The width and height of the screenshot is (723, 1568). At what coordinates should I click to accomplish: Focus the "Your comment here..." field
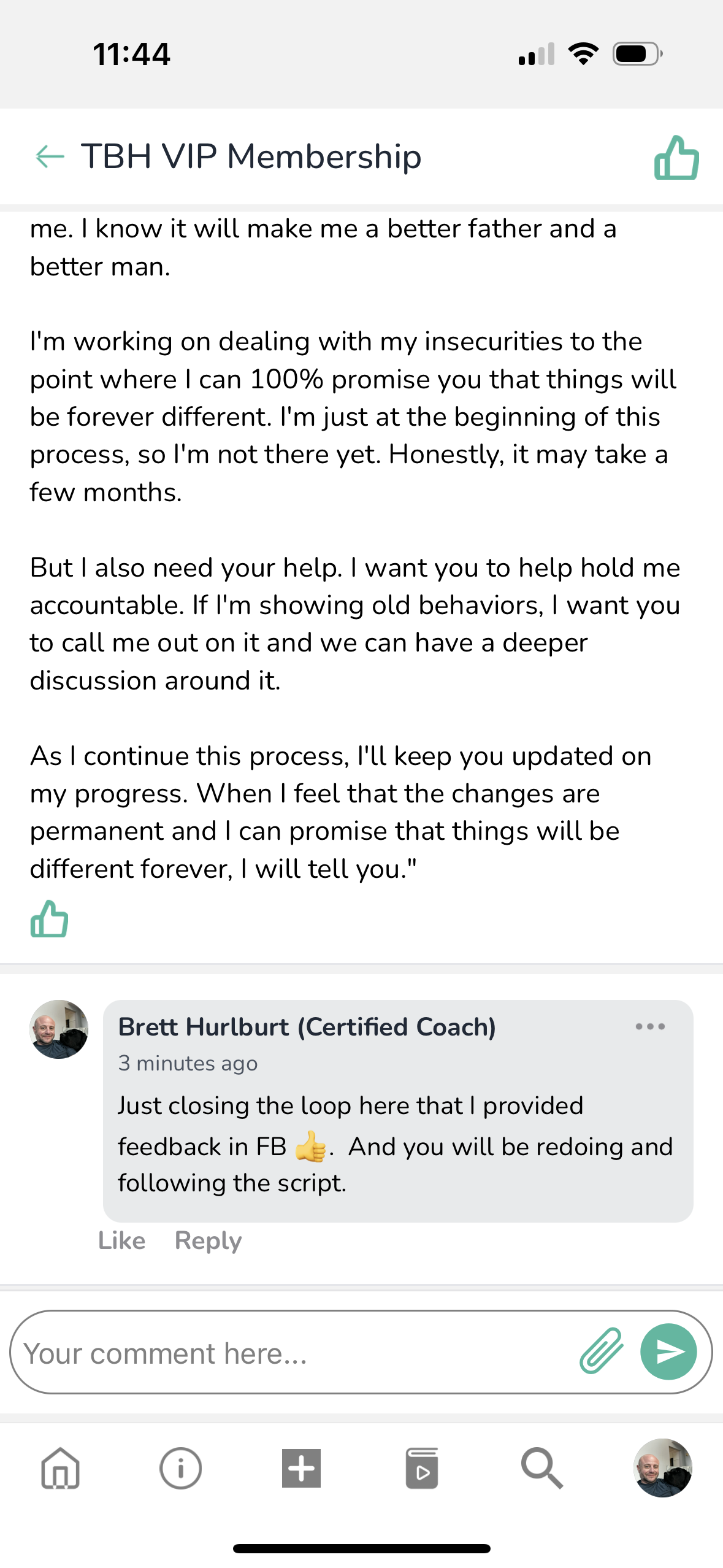[294, 1353]
